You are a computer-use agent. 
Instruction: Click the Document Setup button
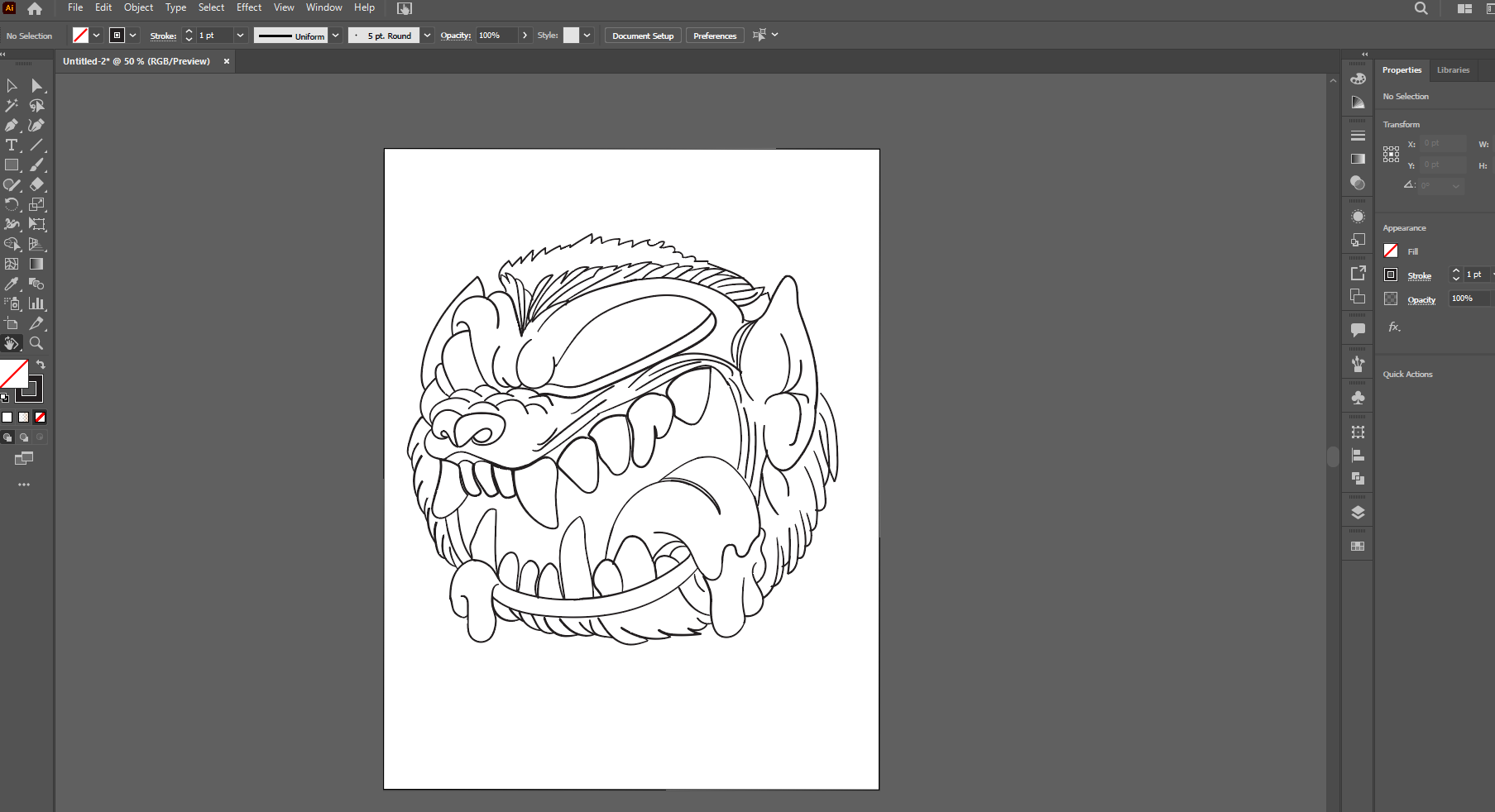tap(643, 36)
